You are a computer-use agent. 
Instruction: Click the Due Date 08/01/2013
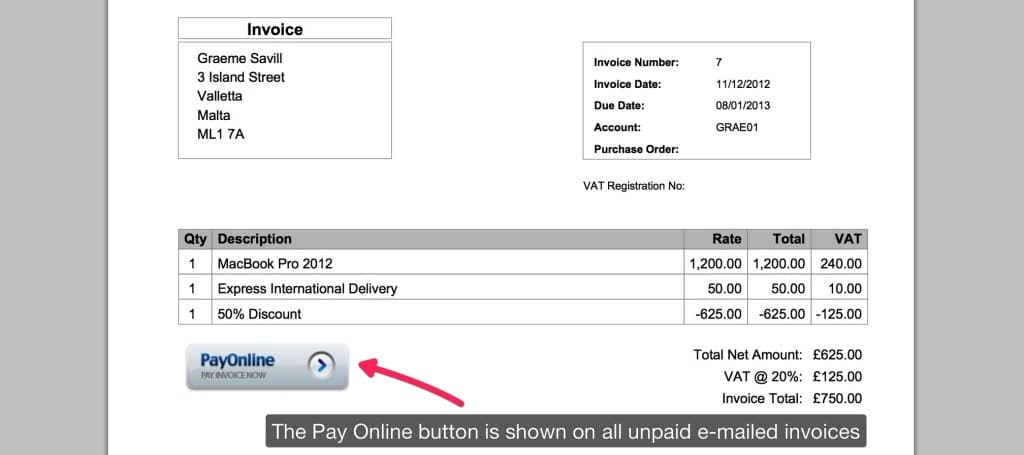pyautogui.click(x=743, y=106)
